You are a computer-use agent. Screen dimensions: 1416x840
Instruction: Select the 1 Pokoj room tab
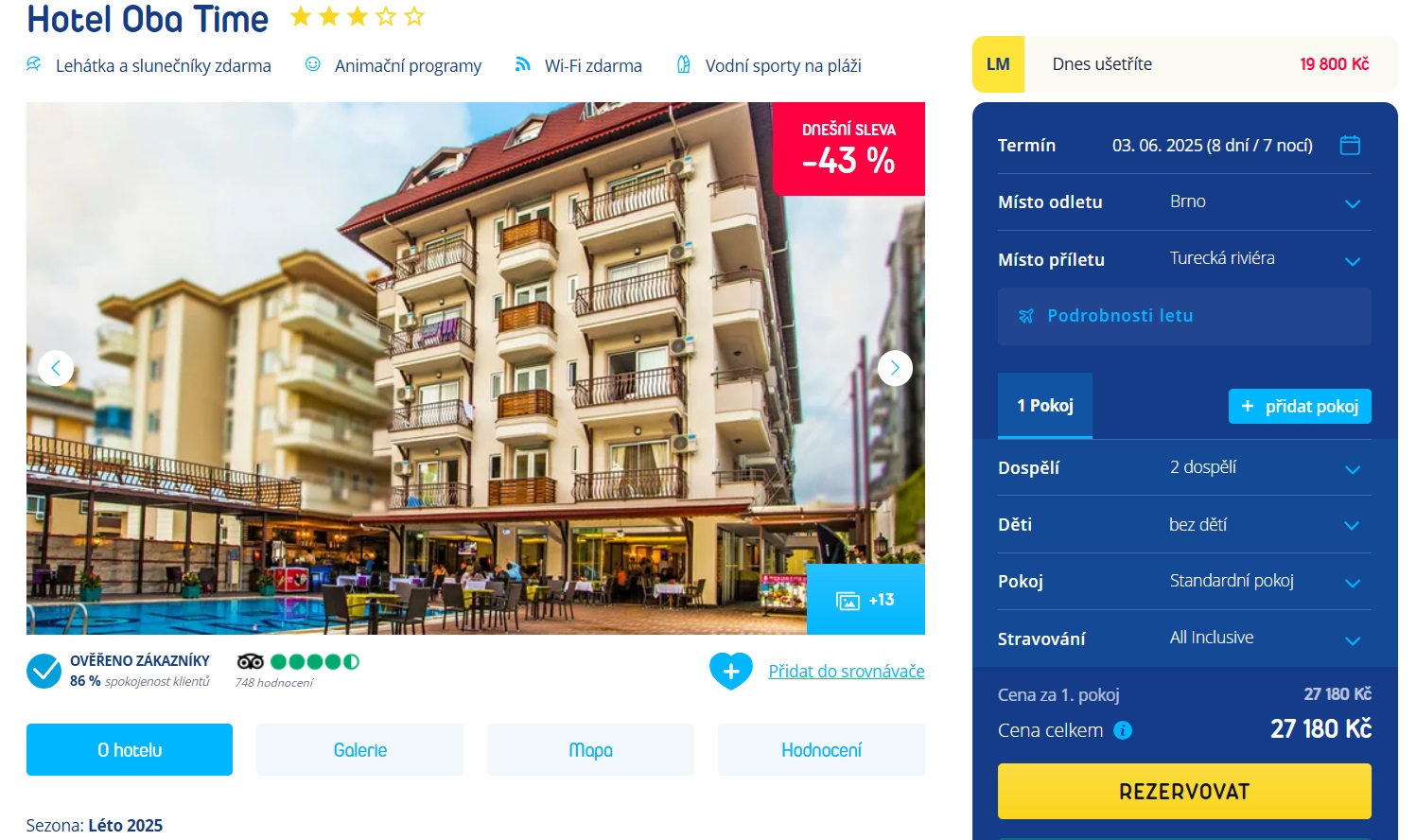pos(1045,406)
